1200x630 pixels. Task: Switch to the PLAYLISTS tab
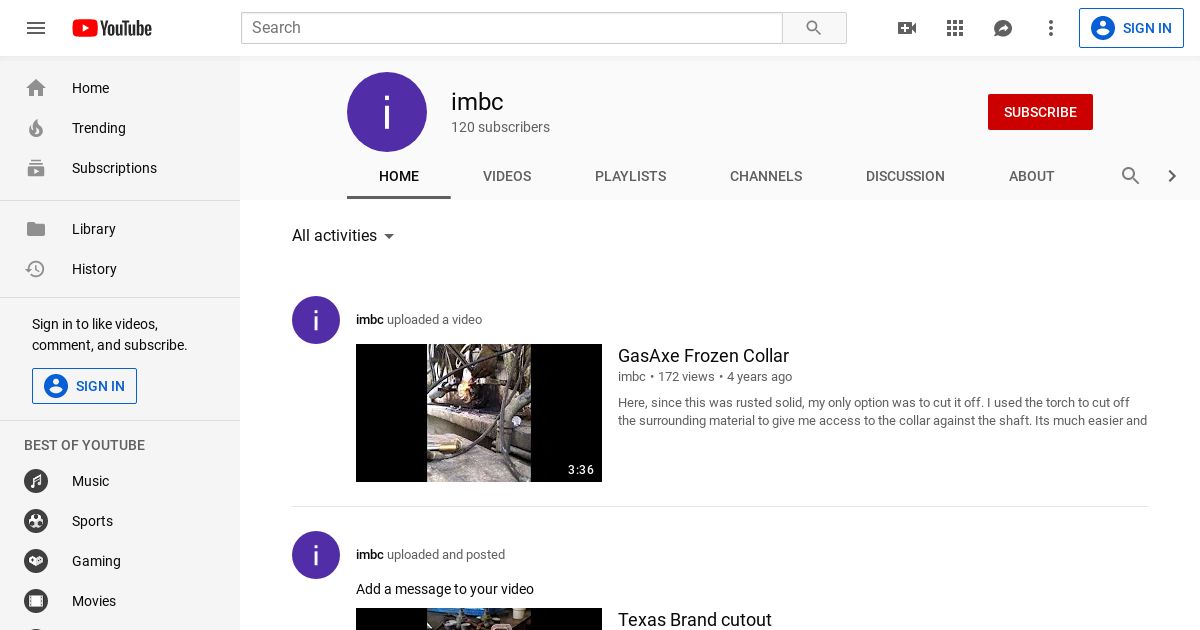[630, 176]
